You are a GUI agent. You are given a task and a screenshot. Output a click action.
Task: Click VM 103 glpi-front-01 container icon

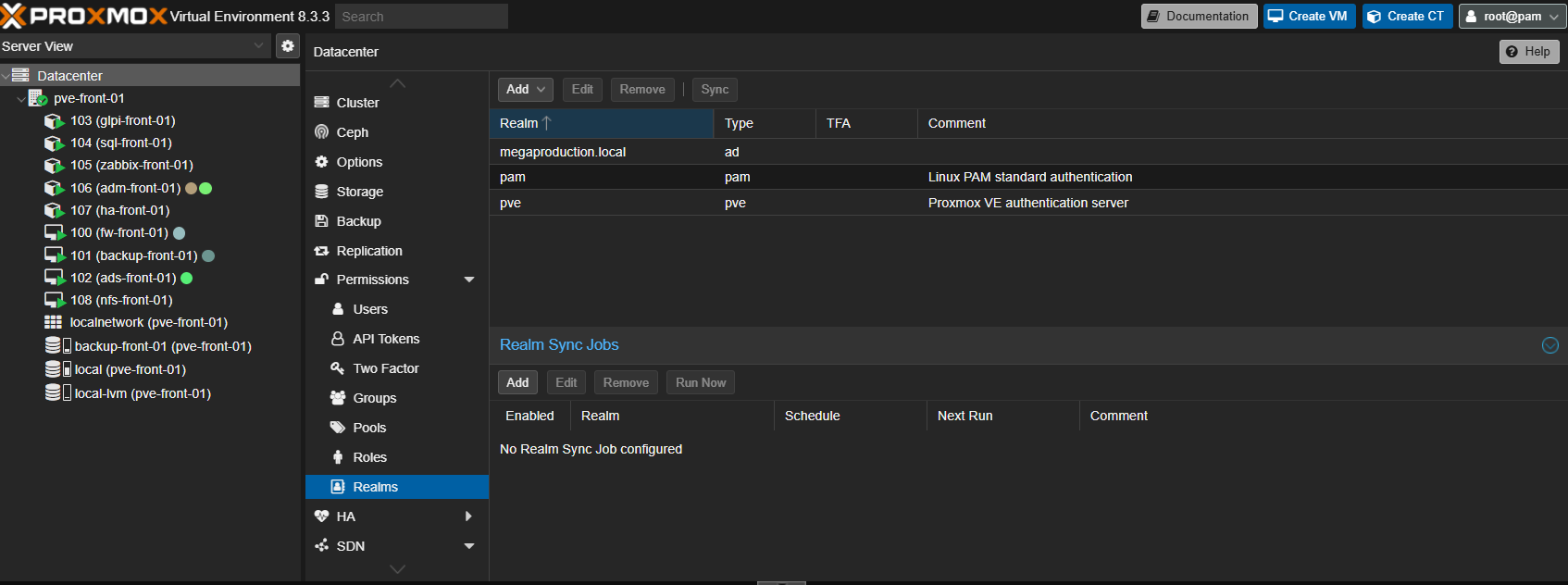[x=54, y=121]
